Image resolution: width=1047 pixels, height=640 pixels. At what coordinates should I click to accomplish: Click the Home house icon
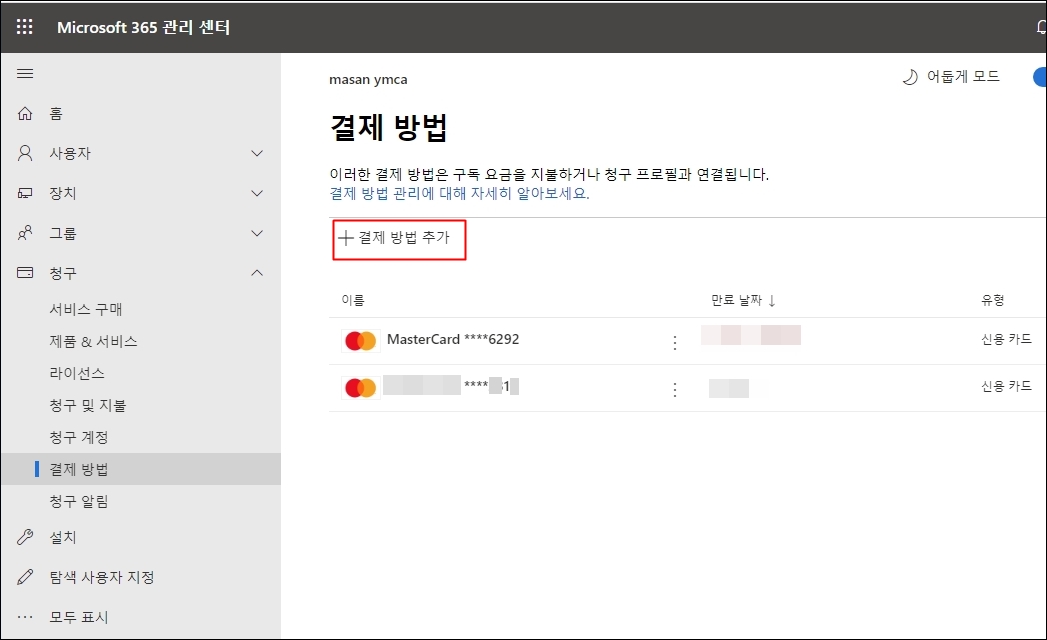pyautogui.click(x=25, y=114)
